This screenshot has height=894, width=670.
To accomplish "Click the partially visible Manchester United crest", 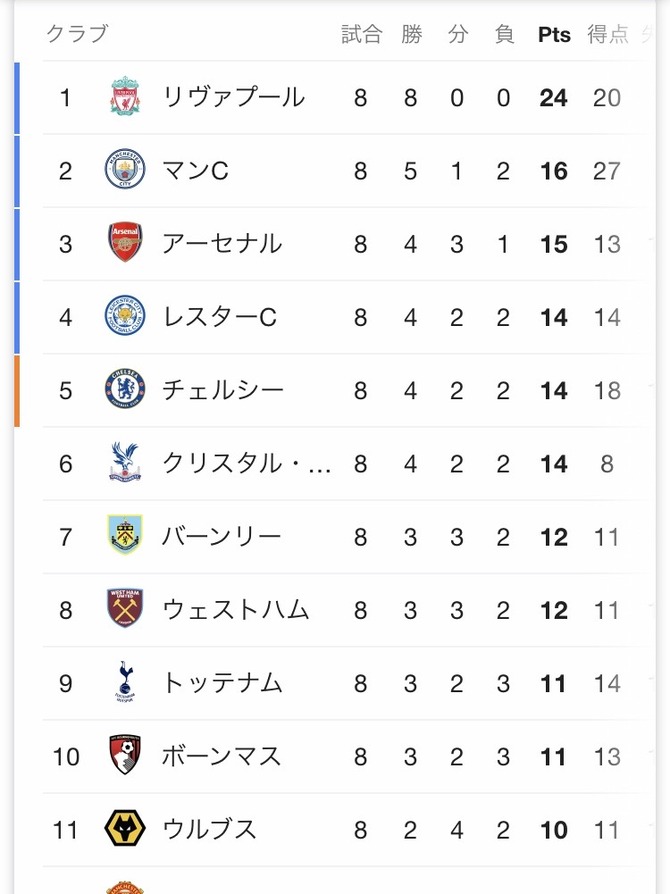I will click(125, 887).
